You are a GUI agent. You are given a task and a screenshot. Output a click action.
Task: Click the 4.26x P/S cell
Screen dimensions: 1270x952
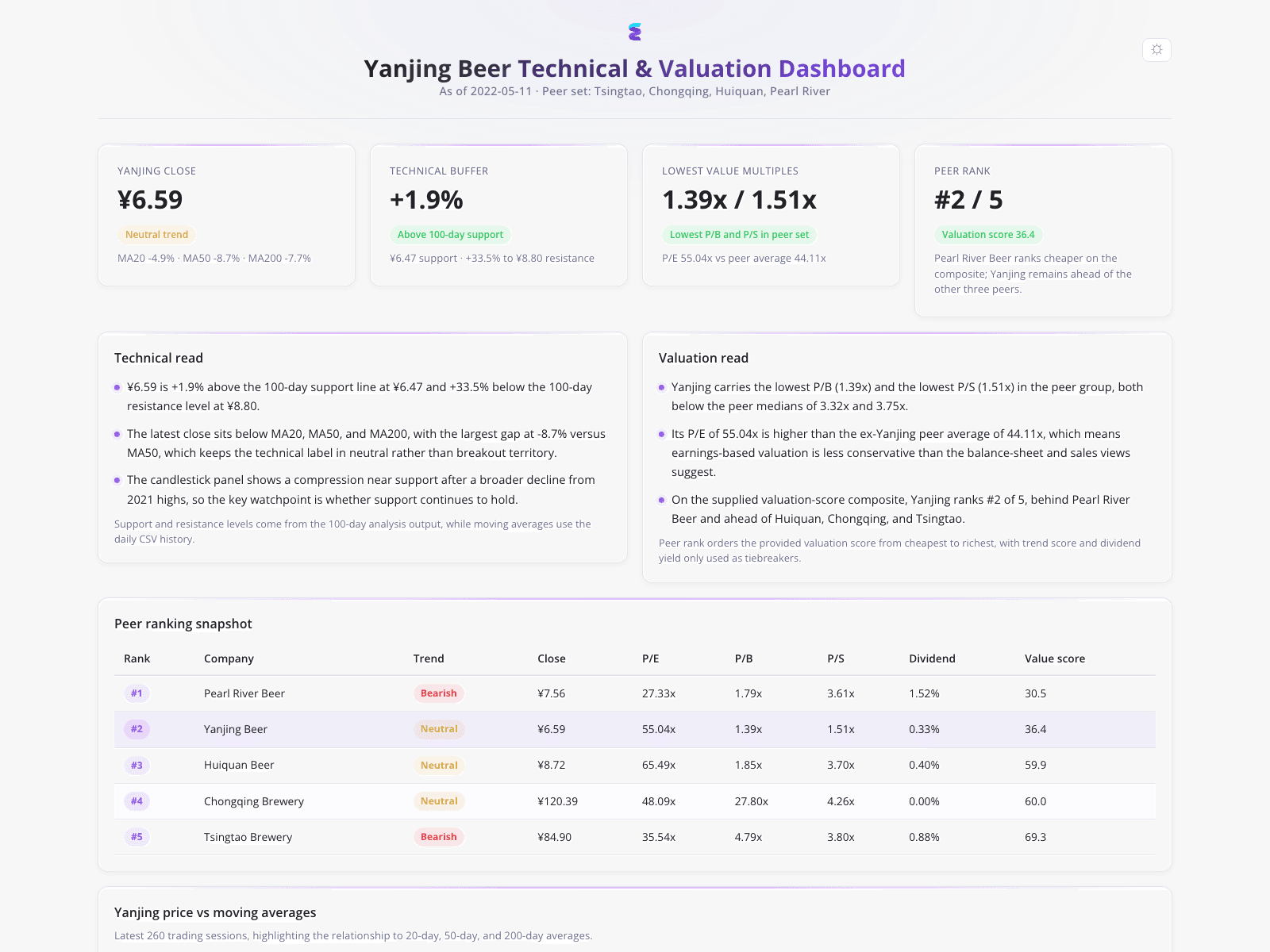[x=841, y=801]
